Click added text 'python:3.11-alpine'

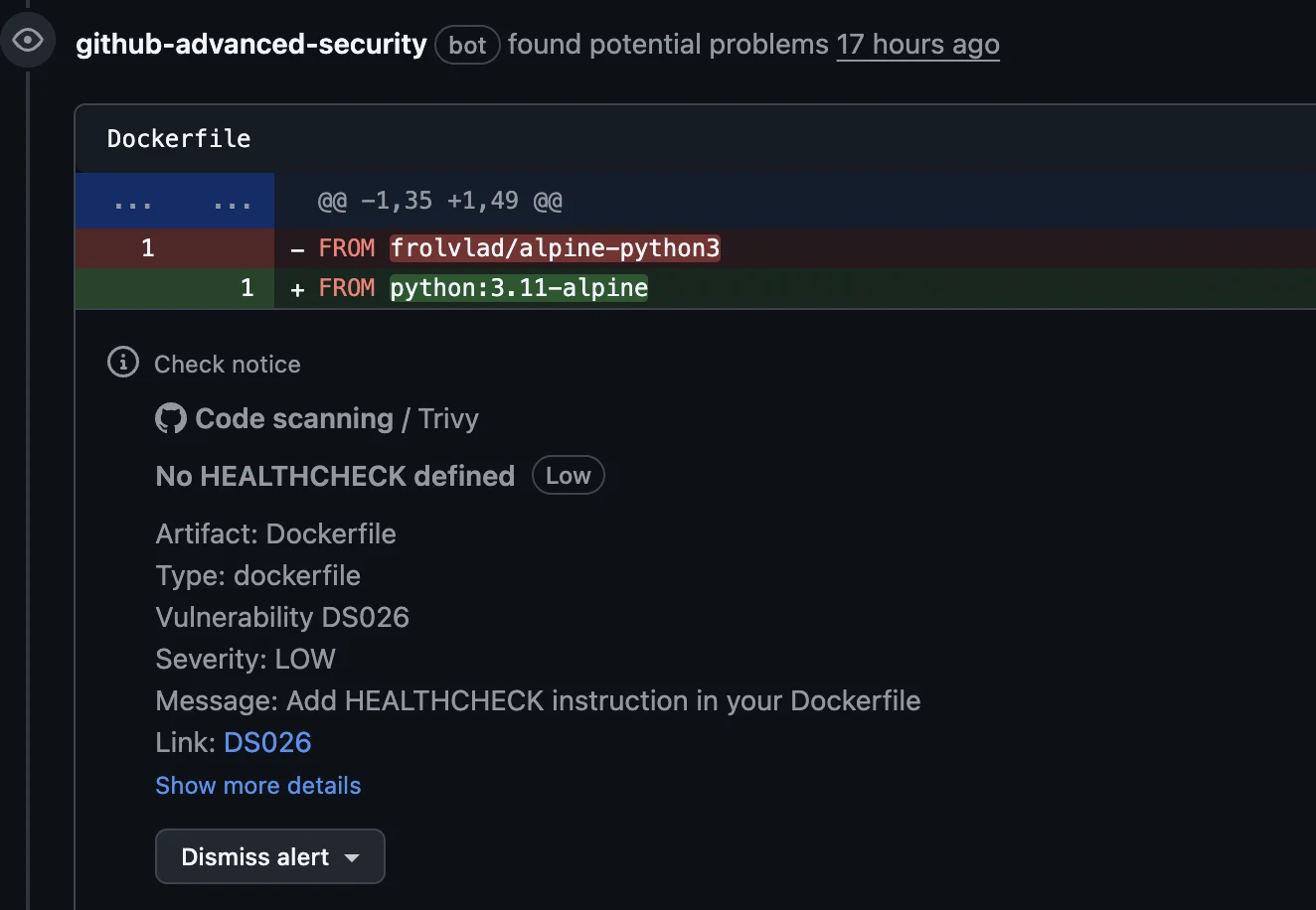[519, 288]
